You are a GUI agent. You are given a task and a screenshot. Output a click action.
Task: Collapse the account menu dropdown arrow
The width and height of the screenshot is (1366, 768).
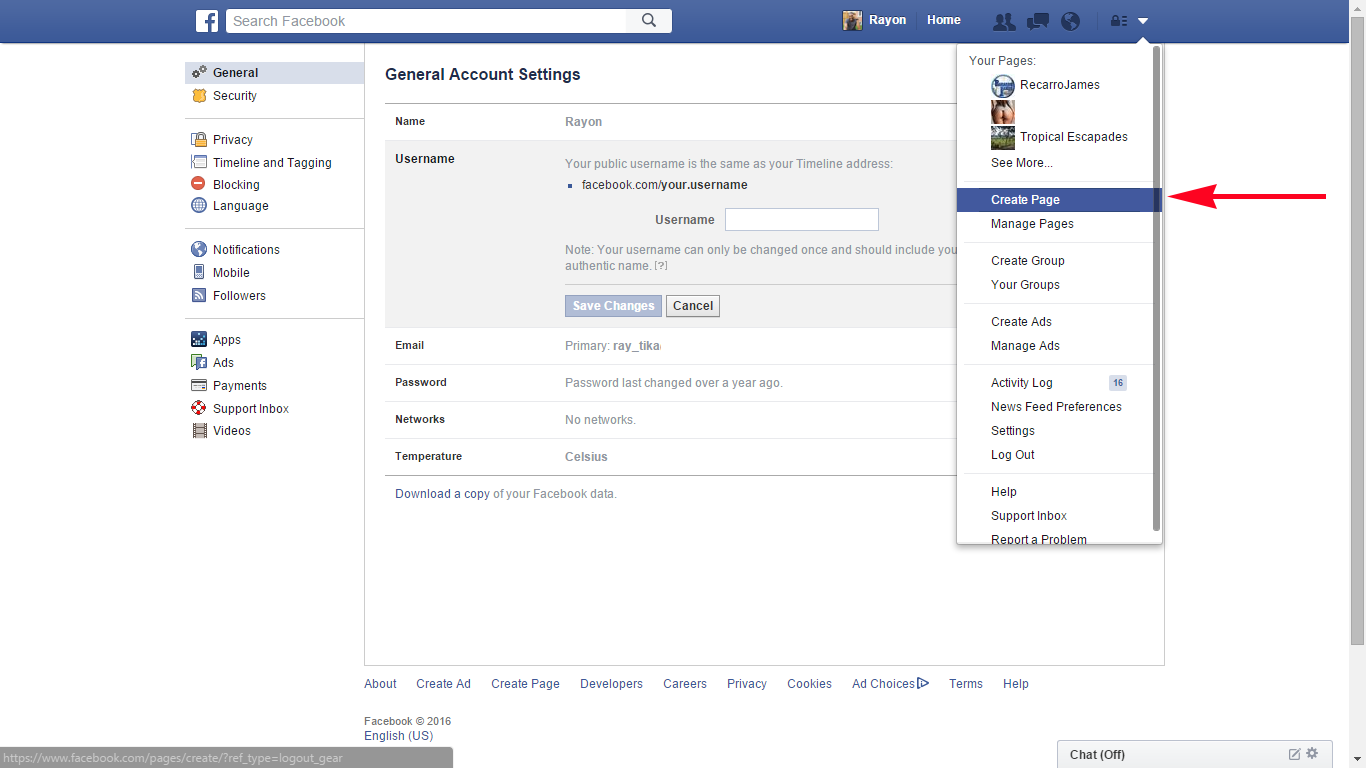[1143, 21]
